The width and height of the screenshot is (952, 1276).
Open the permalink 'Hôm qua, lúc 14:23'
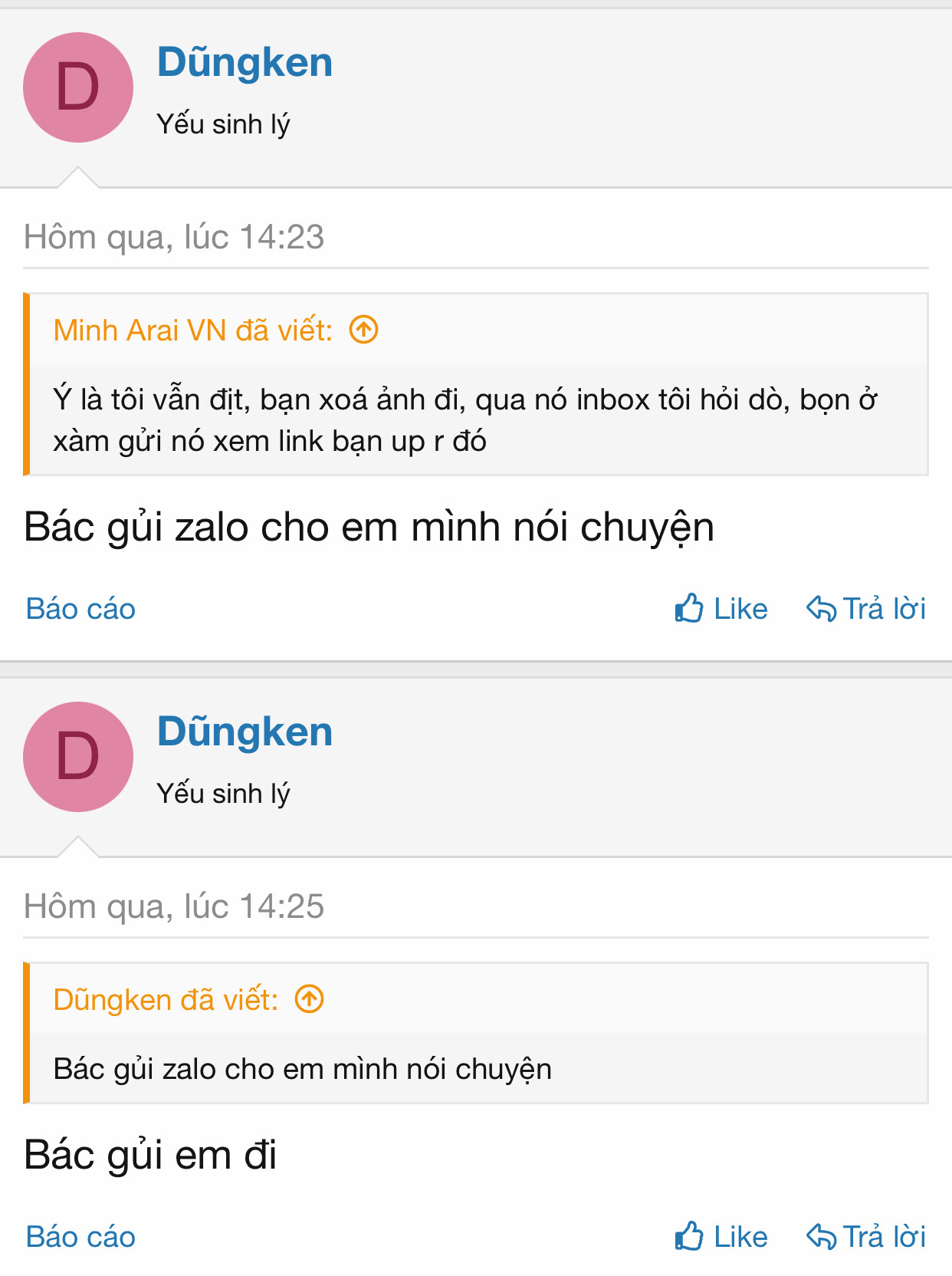click(174, 237)
